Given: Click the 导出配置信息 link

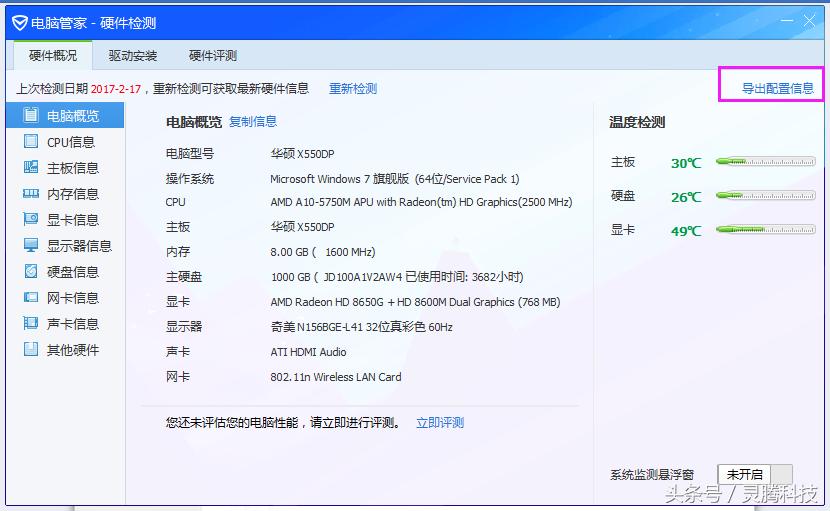Looking at the screenshot, I should pos(778,88).
